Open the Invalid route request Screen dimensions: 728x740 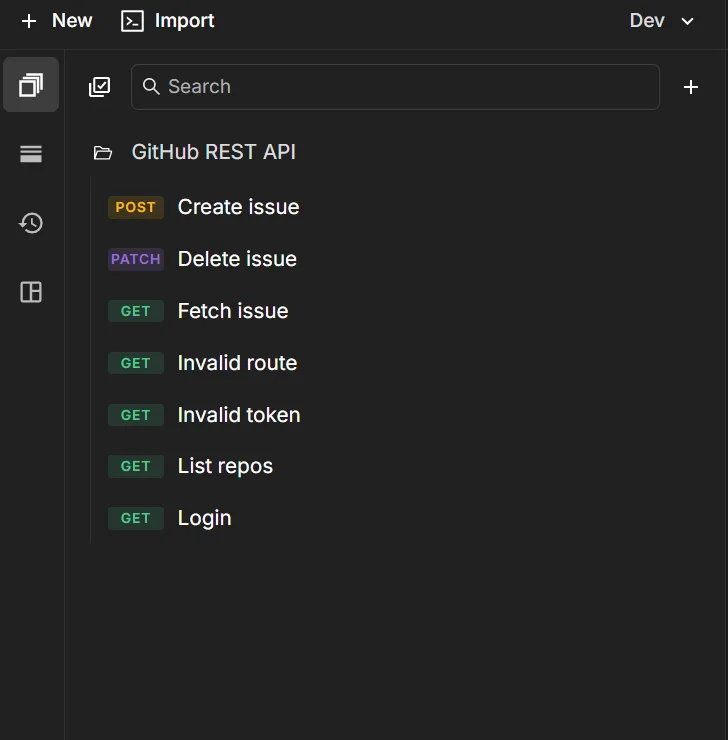[x=237, y=362]
